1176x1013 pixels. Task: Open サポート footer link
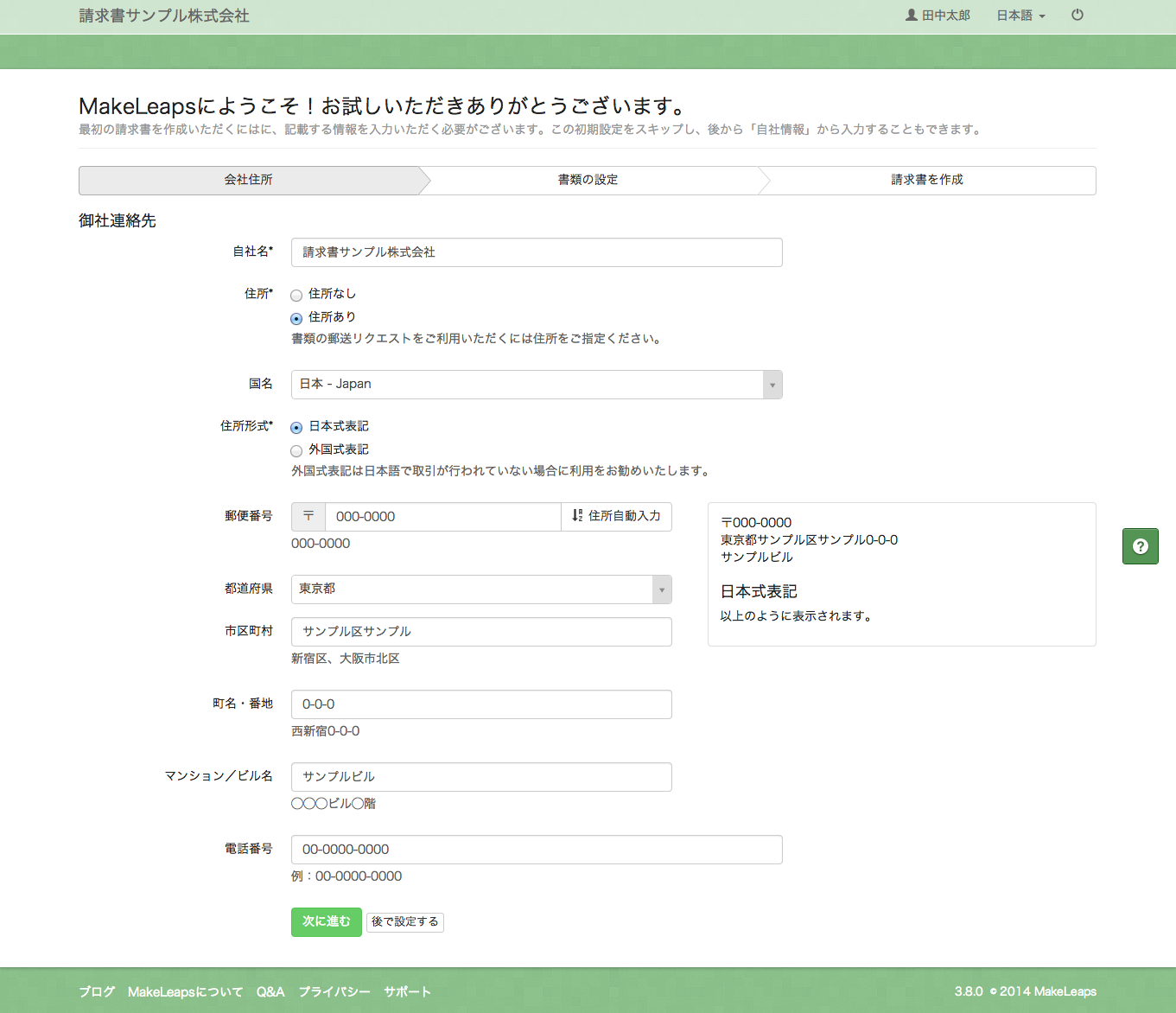click(407, 992)
